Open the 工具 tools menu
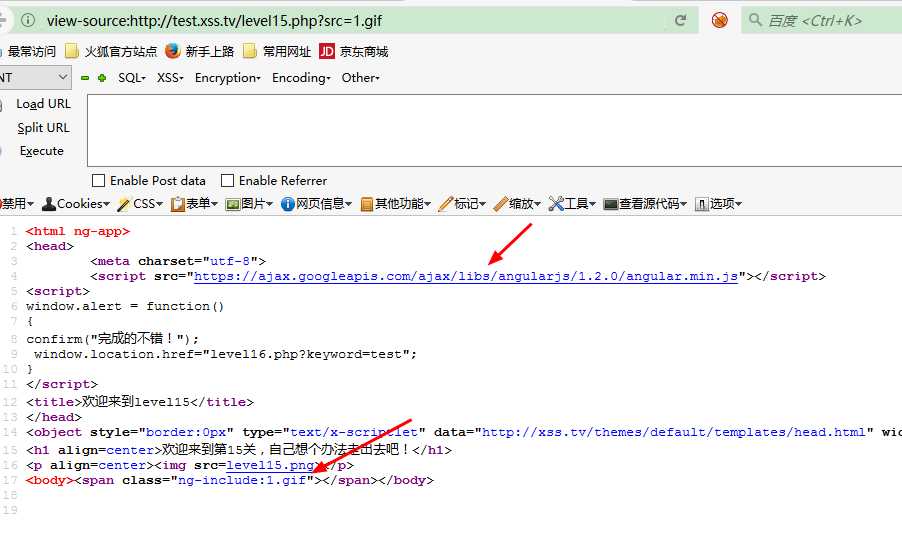 click(x=572, y=204)
